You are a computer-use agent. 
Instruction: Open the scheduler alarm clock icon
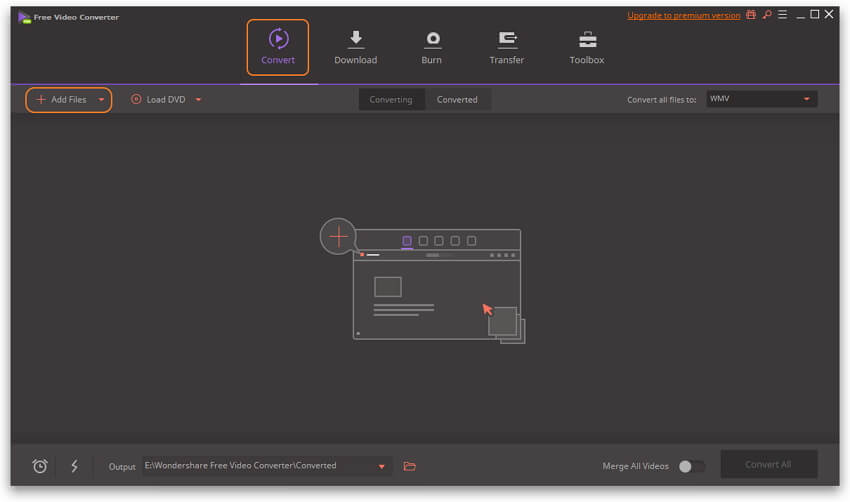click(40, 466)
